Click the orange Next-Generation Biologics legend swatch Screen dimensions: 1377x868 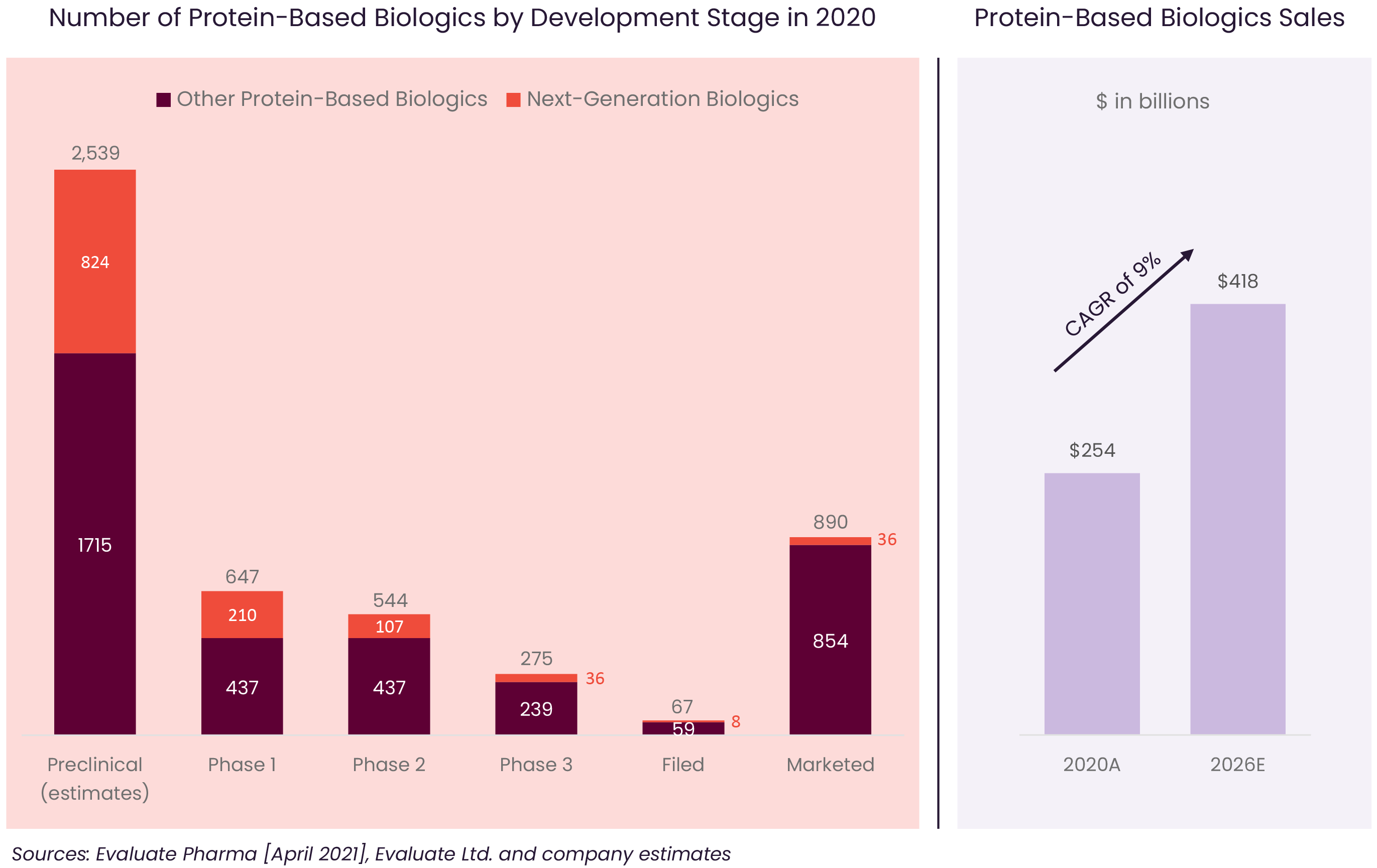click(x=513, y=100)
